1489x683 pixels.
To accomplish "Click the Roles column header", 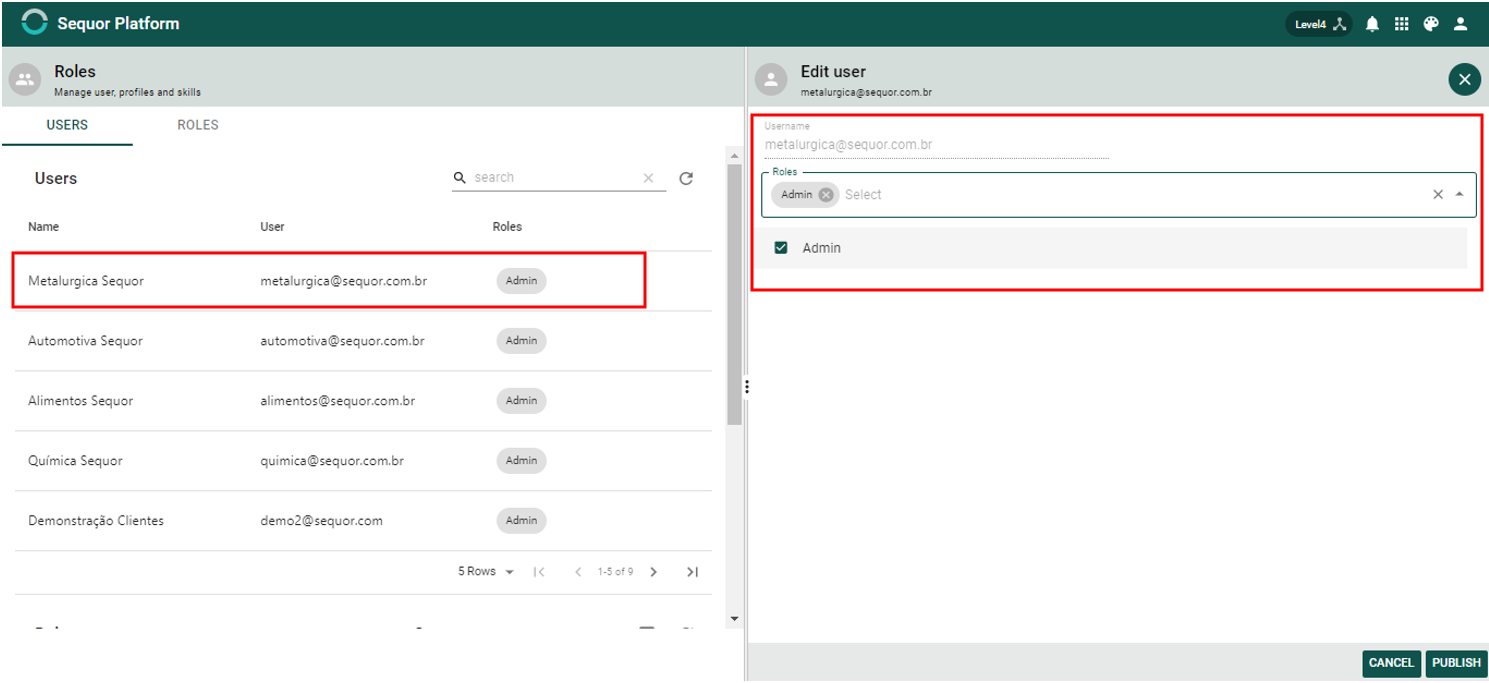I will [507, 227].
